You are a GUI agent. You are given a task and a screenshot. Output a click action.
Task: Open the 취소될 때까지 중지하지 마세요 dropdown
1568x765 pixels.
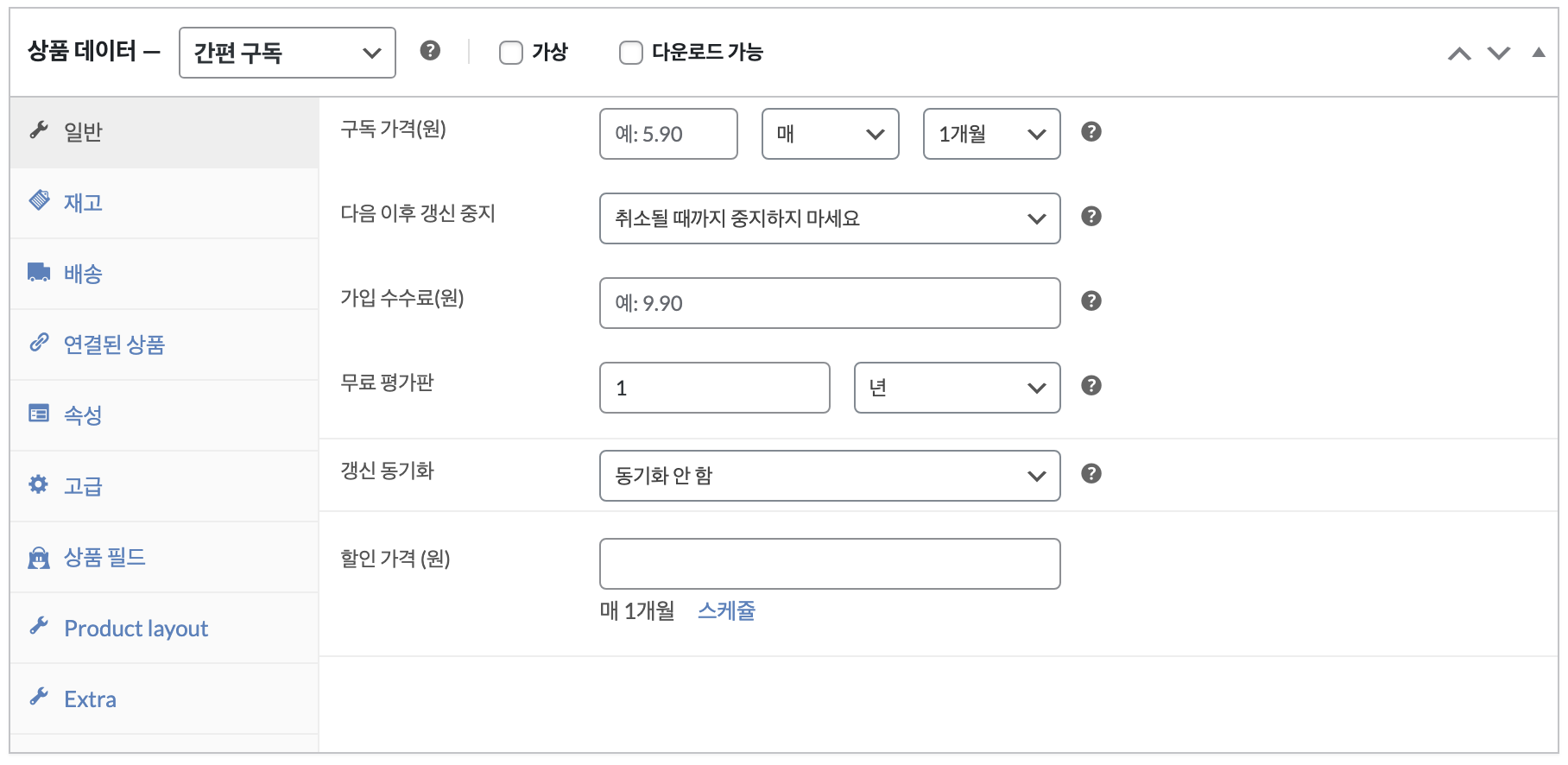(x=830, y=218)
